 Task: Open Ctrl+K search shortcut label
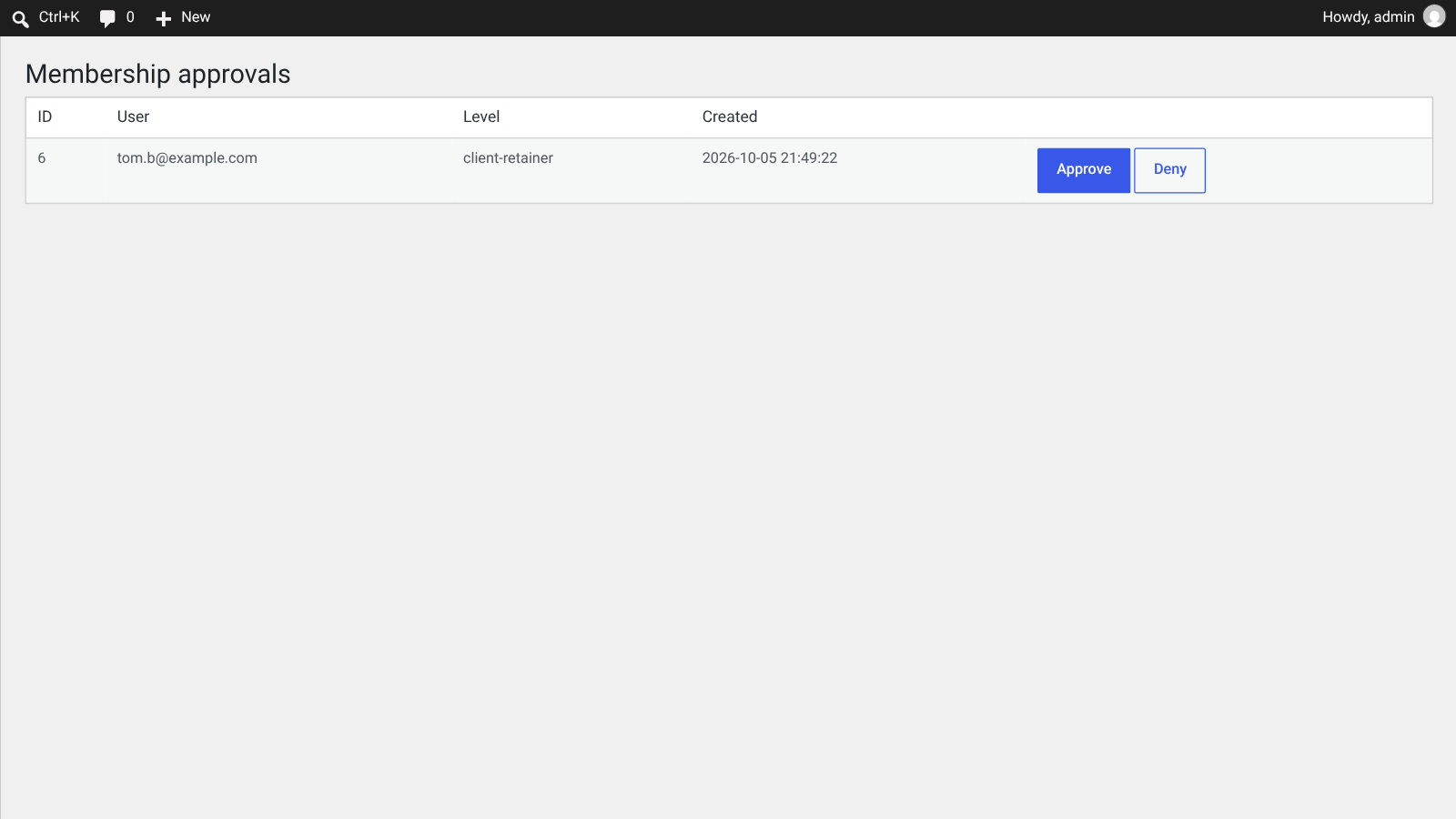pos(59,17)
